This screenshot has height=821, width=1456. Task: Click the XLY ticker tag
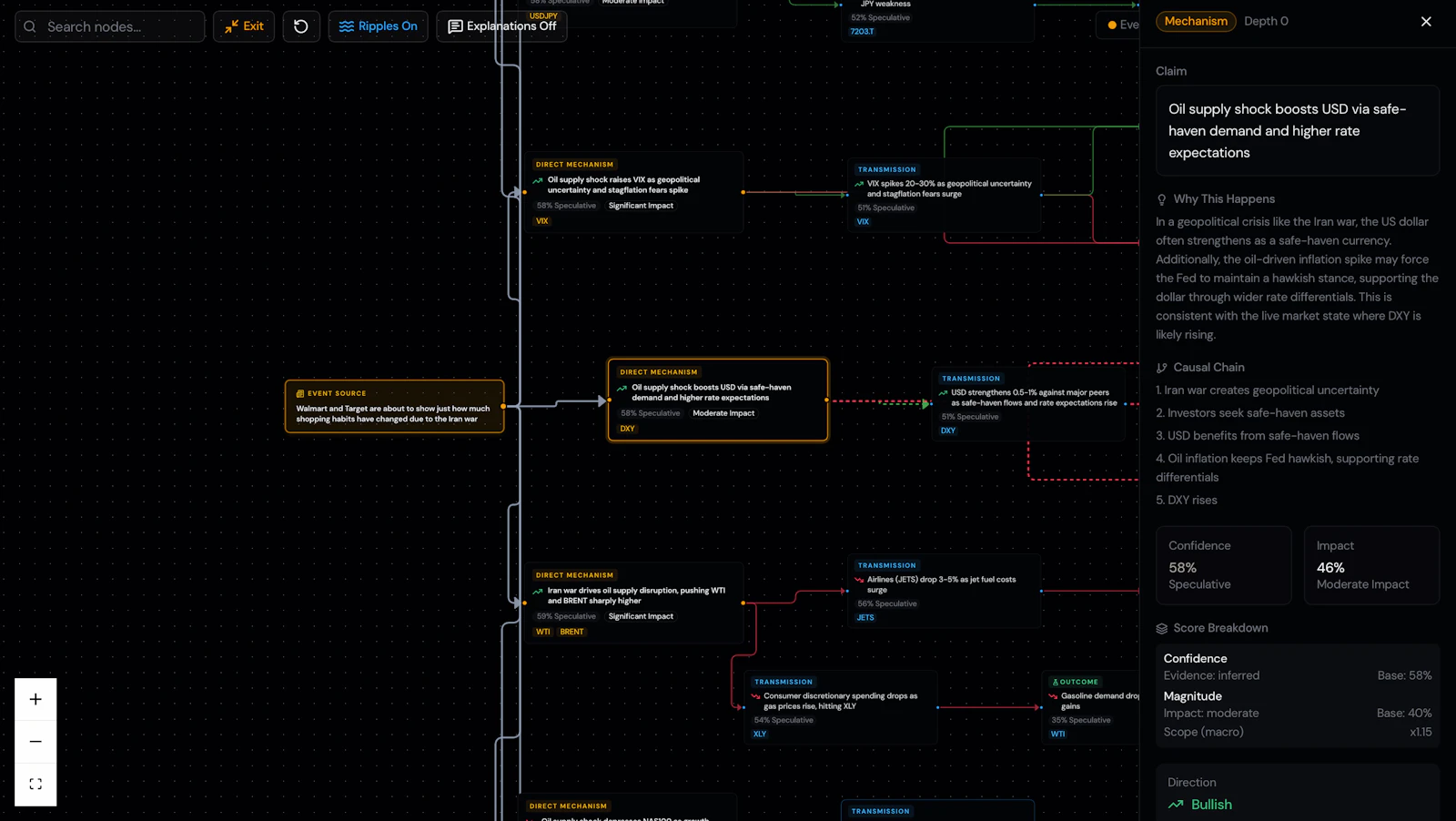tap(760, 735)
